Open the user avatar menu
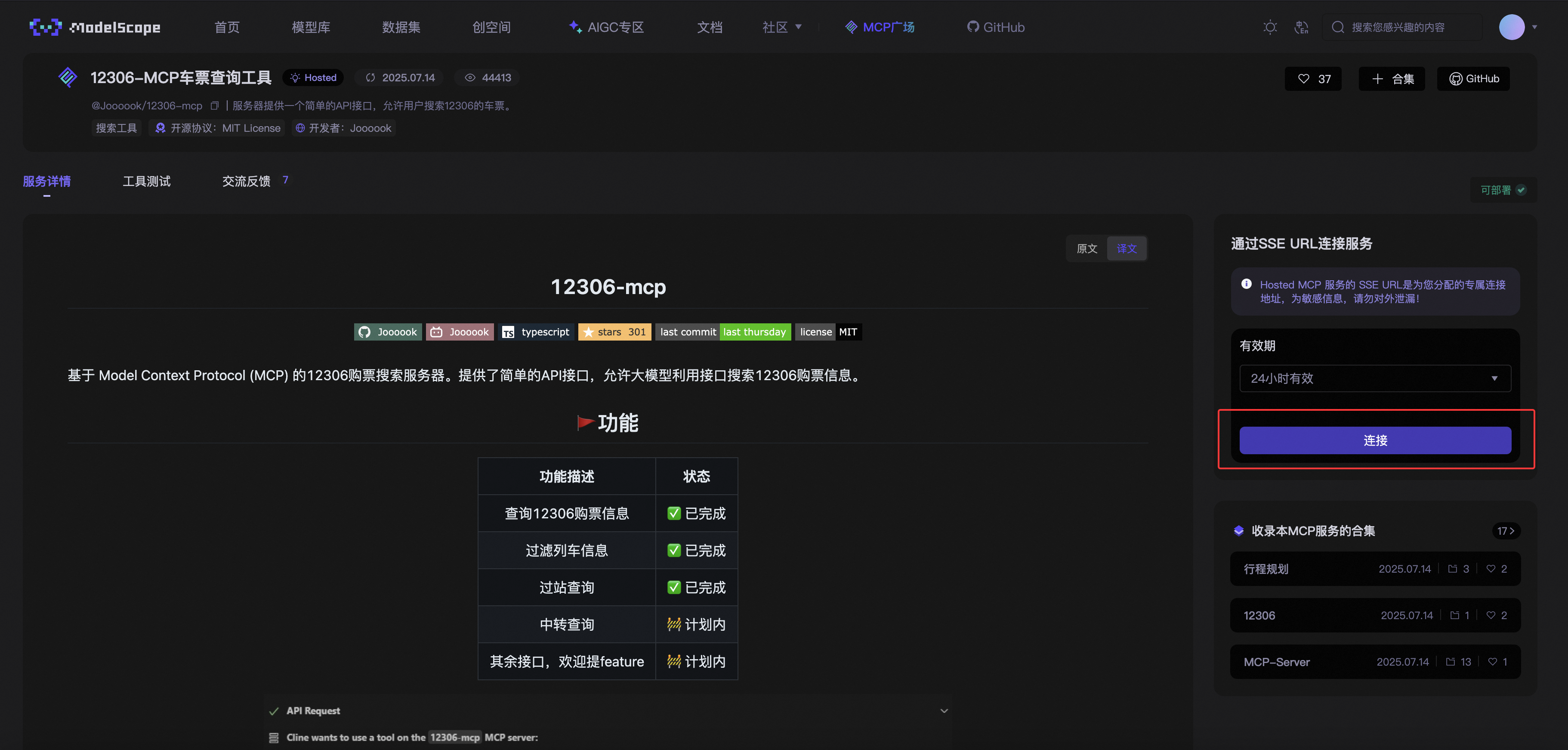This screenshot has height=750, width=1568. coord(1511,27)
